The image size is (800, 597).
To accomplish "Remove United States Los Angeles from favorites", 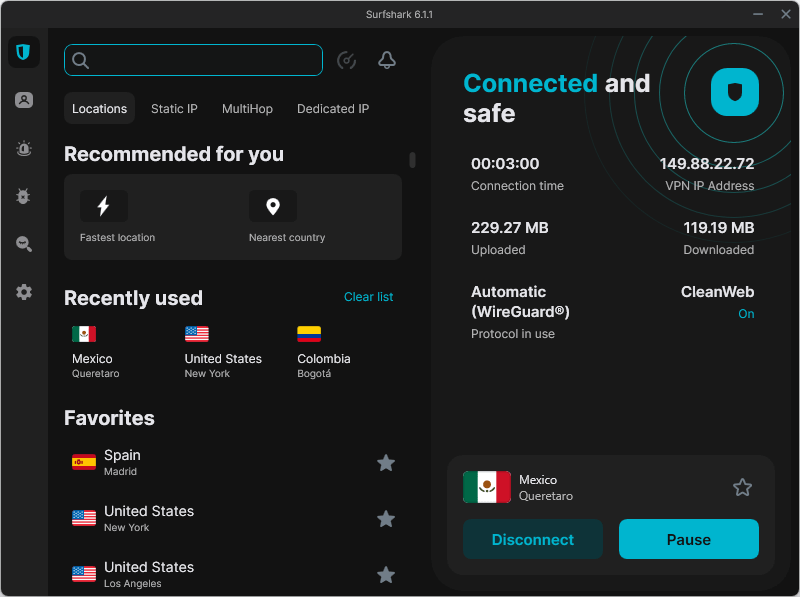I will 386,575.
